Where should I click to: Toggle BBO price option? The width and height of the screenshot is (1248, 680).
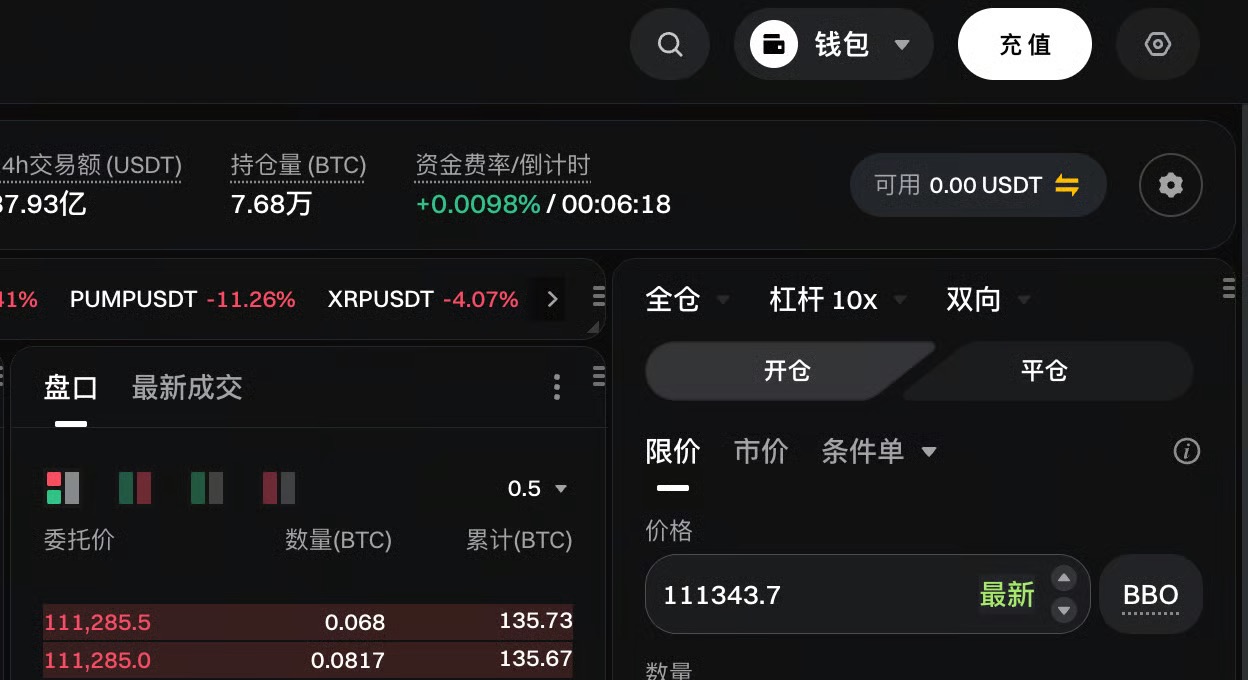[1150, 595]
